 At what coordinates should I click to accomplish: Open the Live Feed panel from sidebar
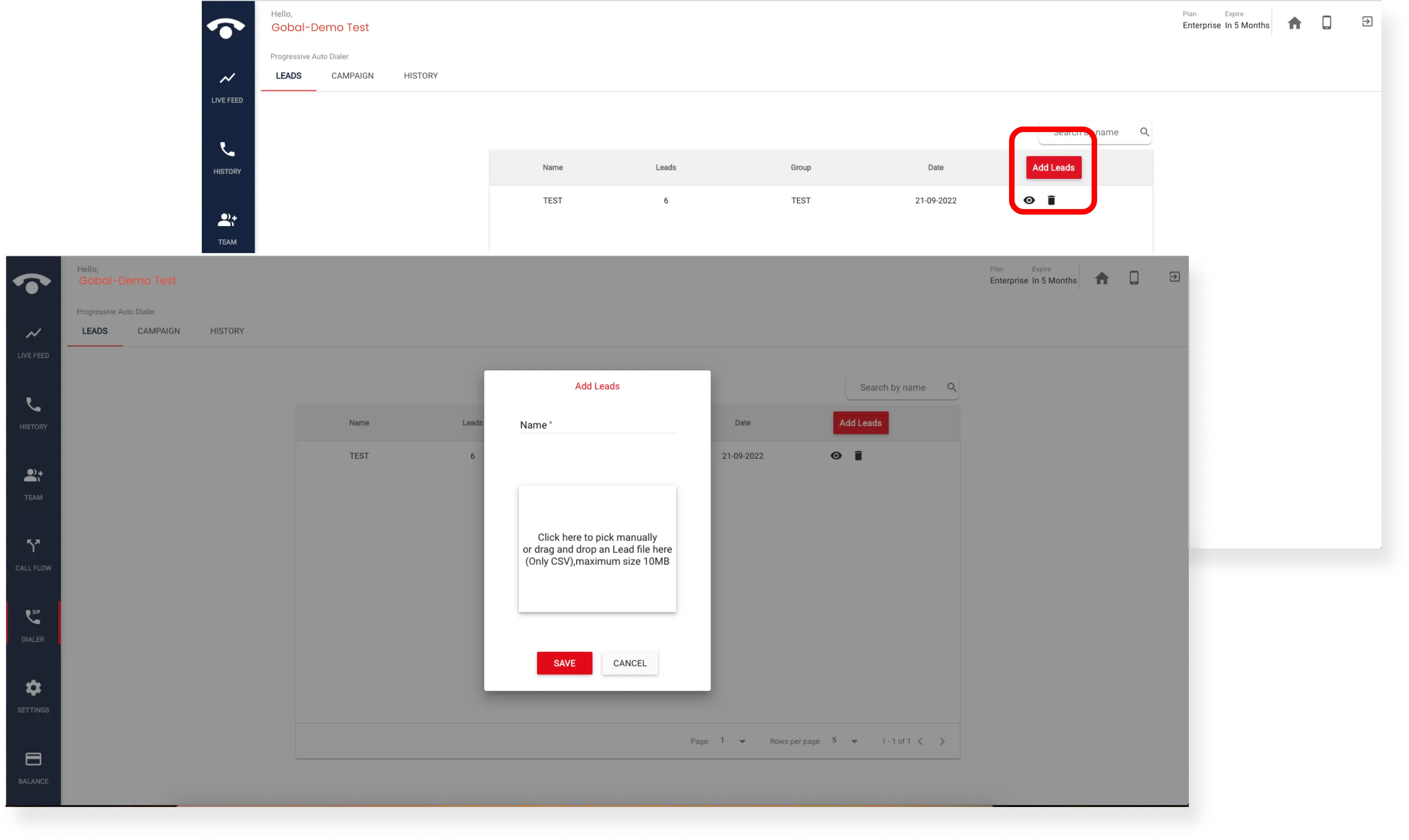pos(33,341)
